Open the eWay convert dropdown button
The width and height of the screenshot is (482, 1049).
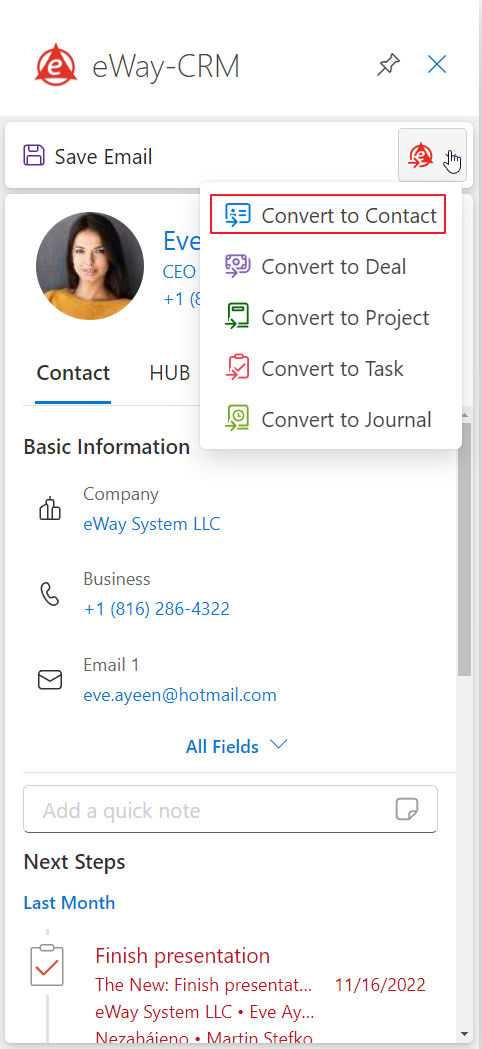(x=432, y=155)
